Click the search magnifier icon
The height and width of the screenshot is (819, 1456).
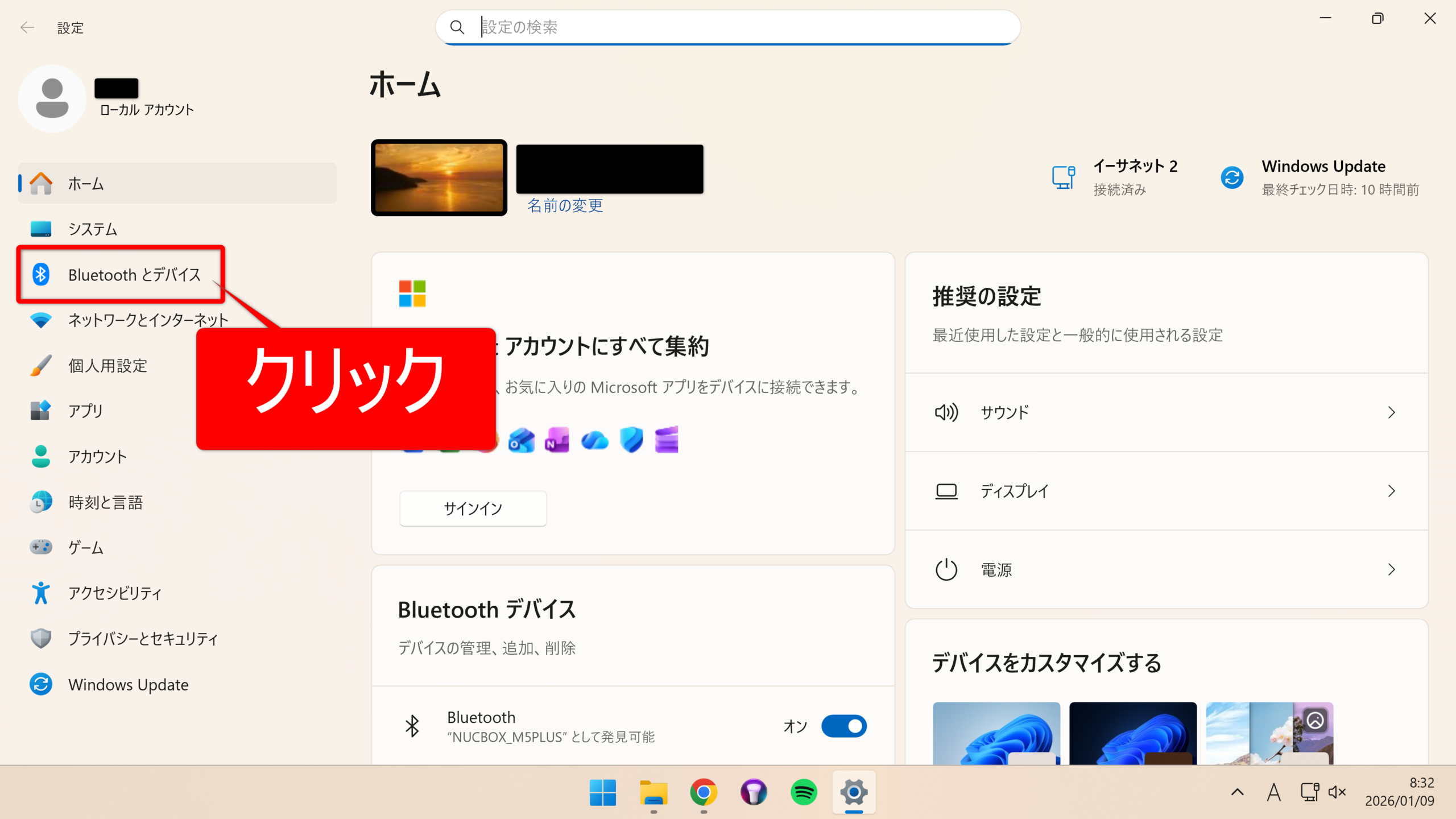[x=457, y=27]
